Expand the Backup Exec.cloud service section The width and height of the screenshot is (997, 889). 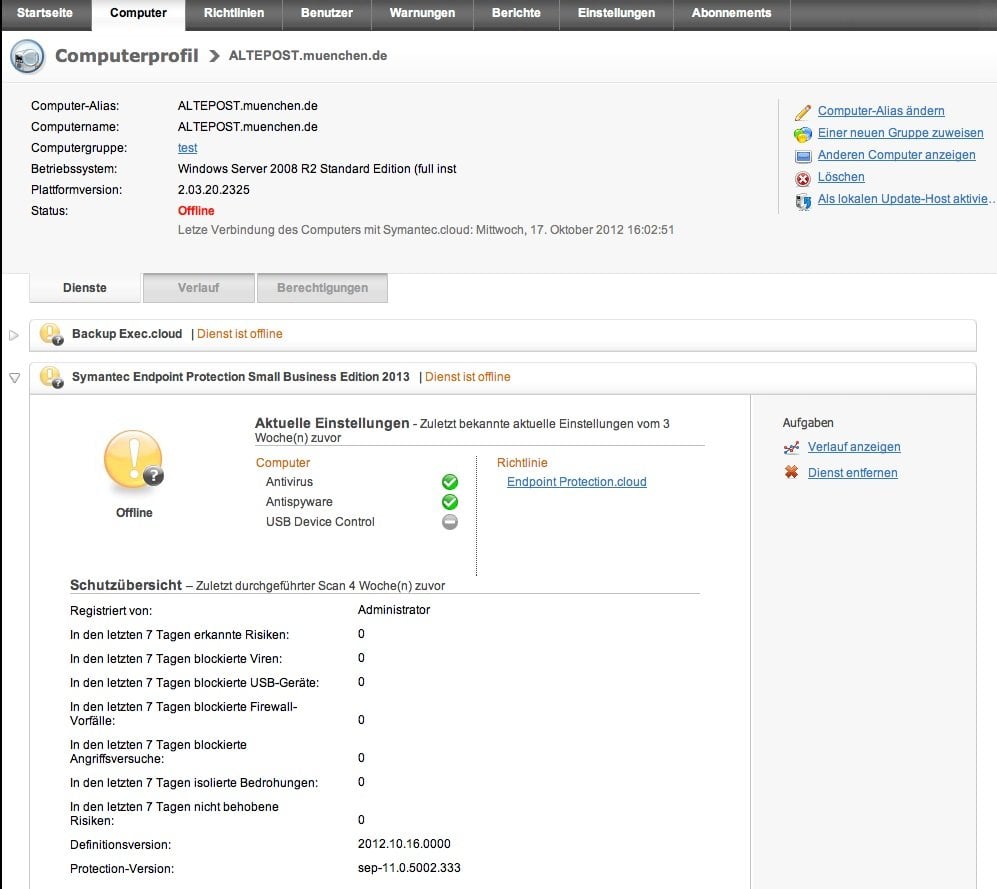(x=14, y=335)
